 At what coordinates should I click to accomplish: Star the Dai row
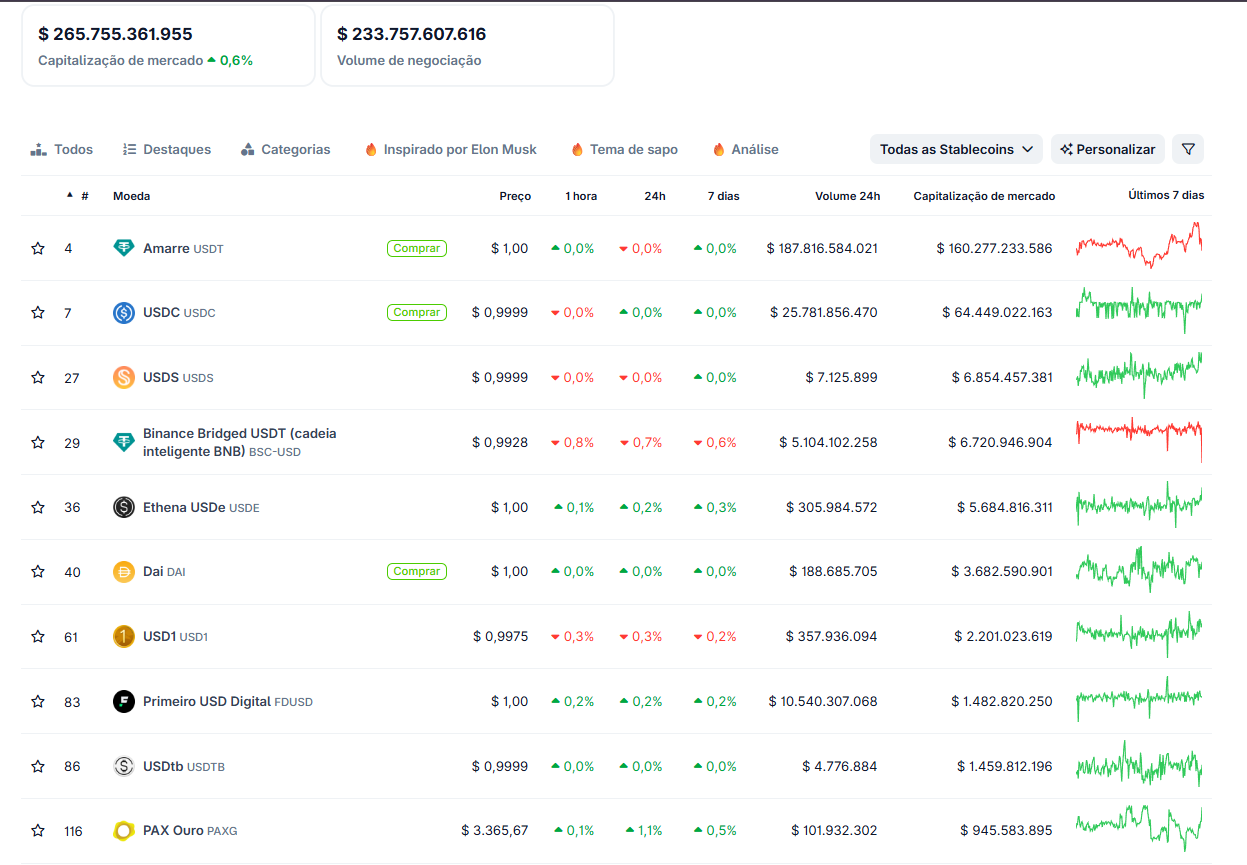38,572
